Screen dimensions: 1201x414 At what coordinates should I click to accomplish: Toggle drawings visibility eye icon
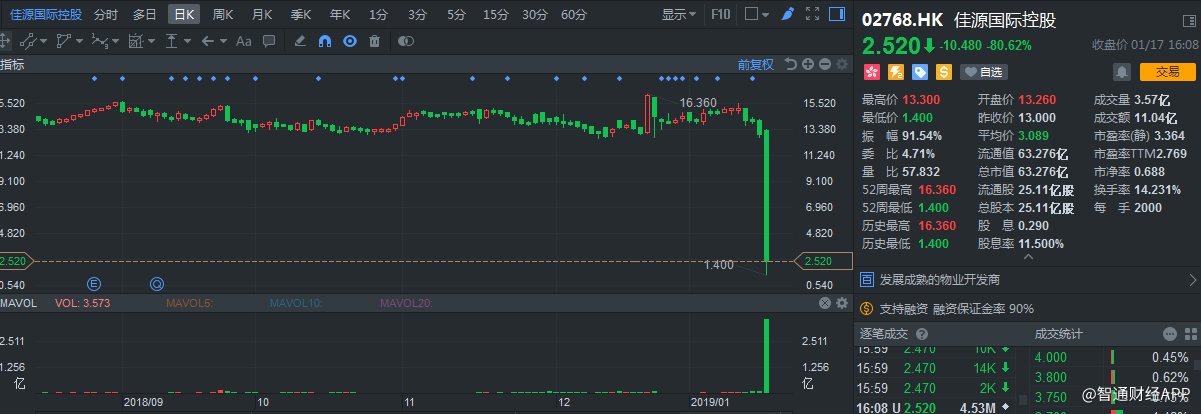click(350, 41)
